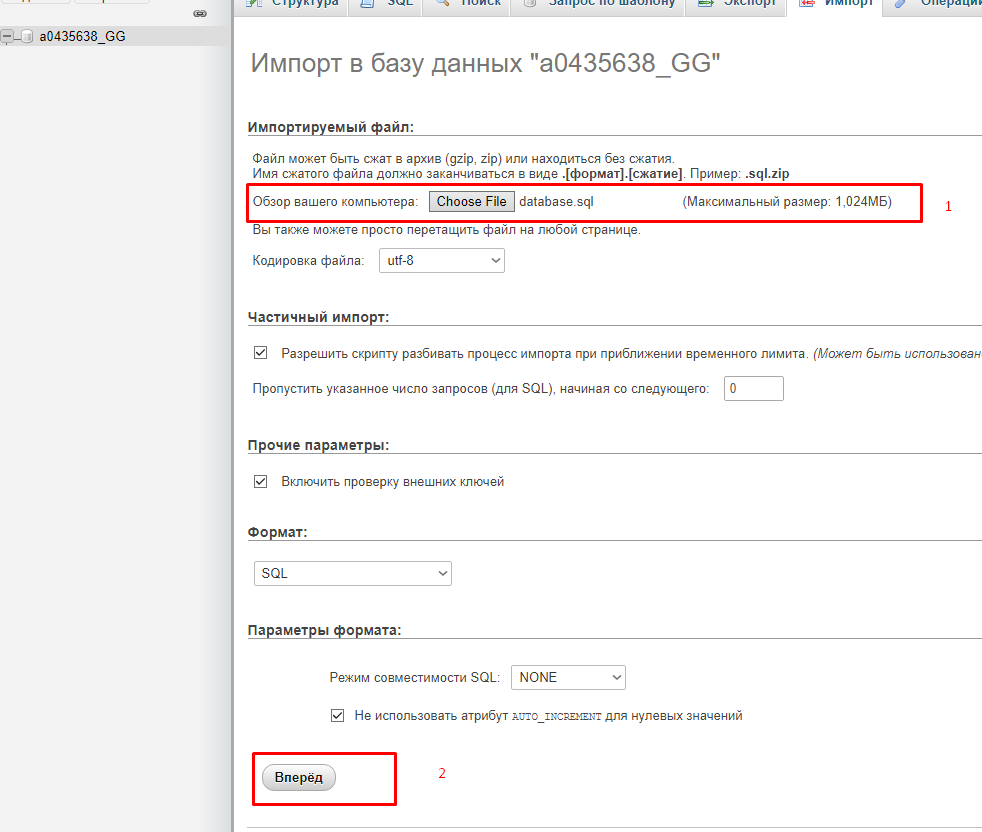This screenshot has width=982, height=832.
Task: Open the SQL format dropdown
Action: [x=353, y=573]
